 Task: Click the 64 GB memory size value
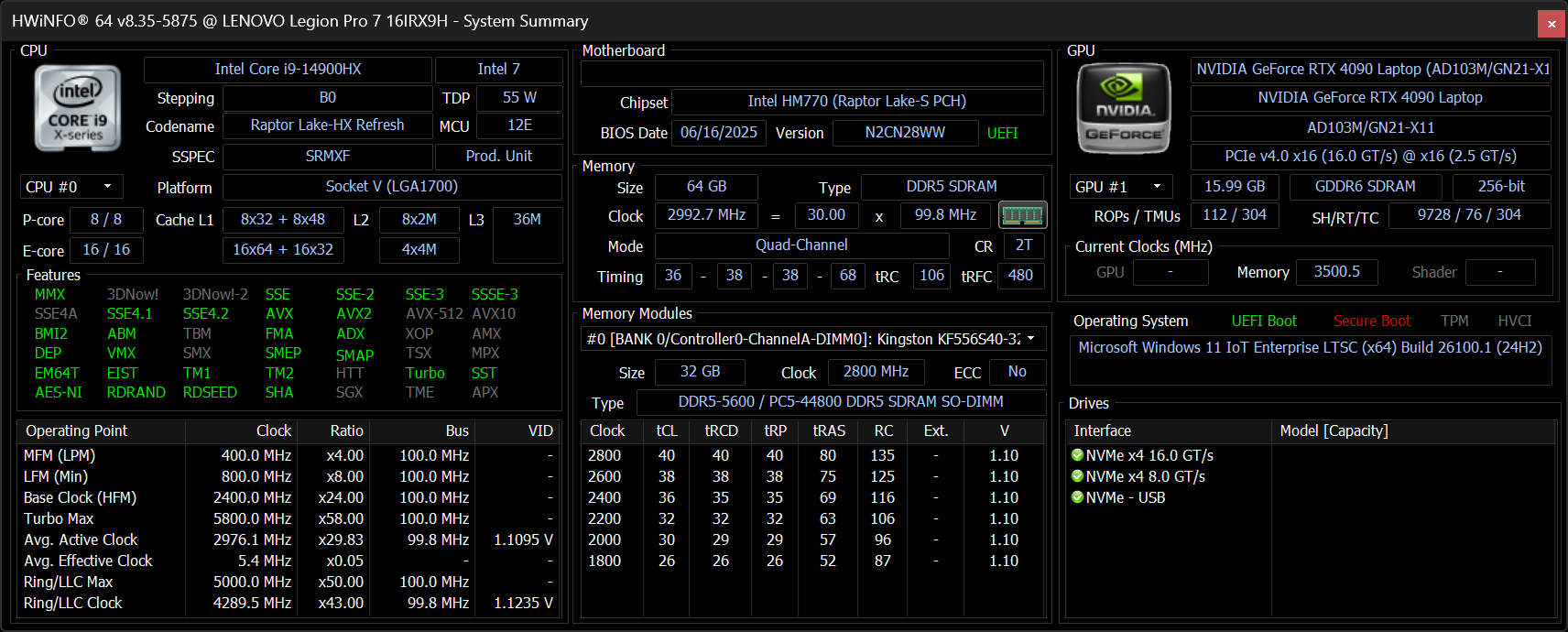point(706,187)
